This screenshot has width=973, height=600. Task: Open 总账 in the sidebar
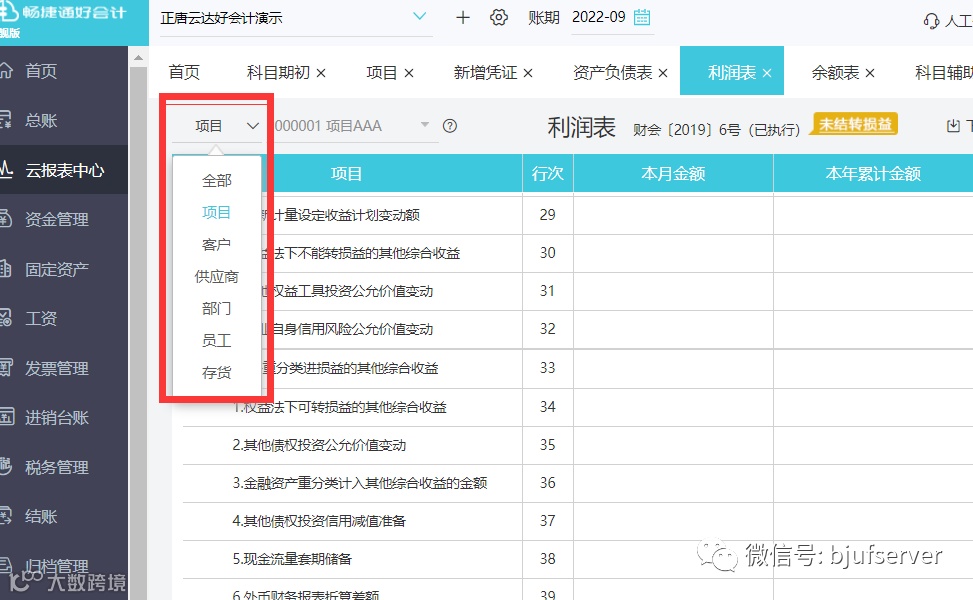click(40, 120)
